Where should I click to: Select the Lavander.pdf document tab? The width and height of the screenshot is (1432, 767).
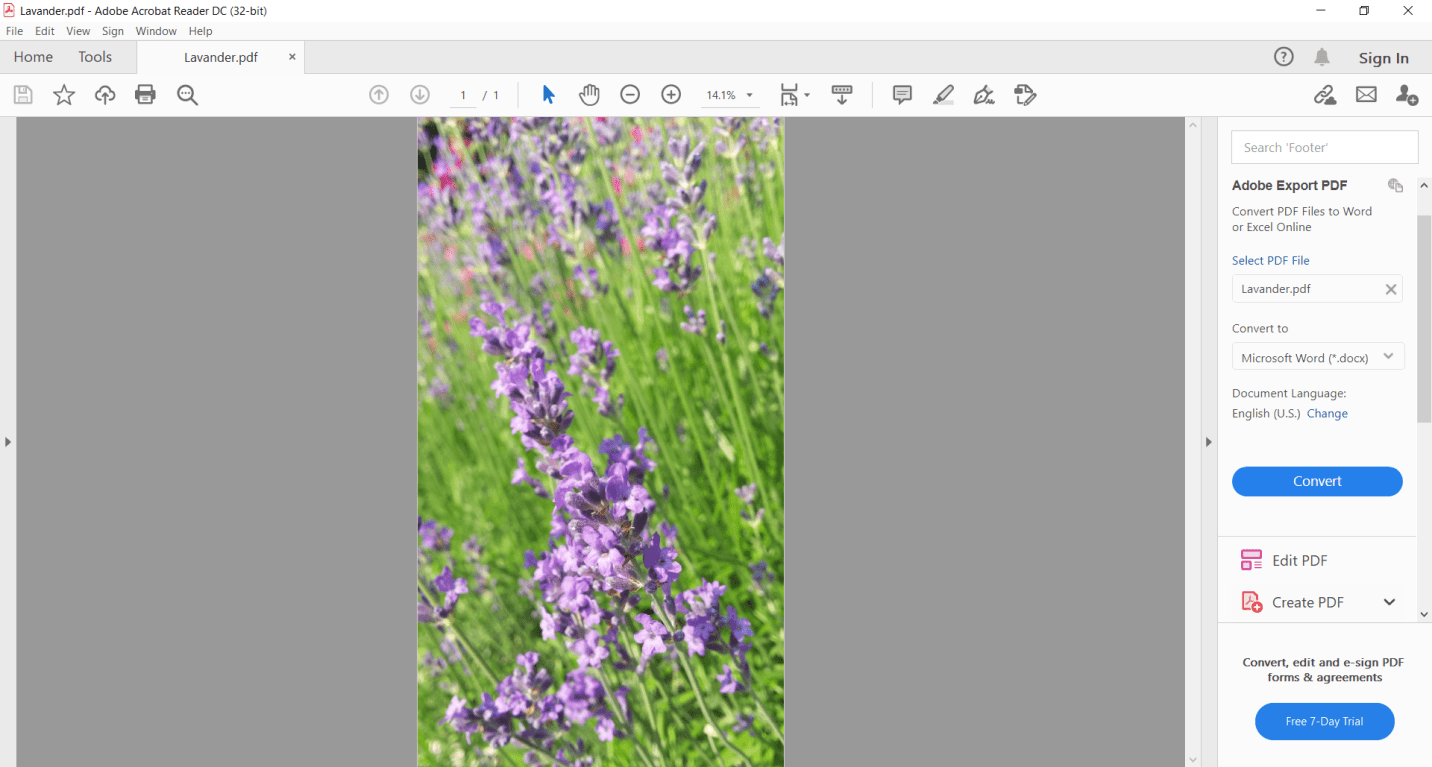[x=221, y=57]
